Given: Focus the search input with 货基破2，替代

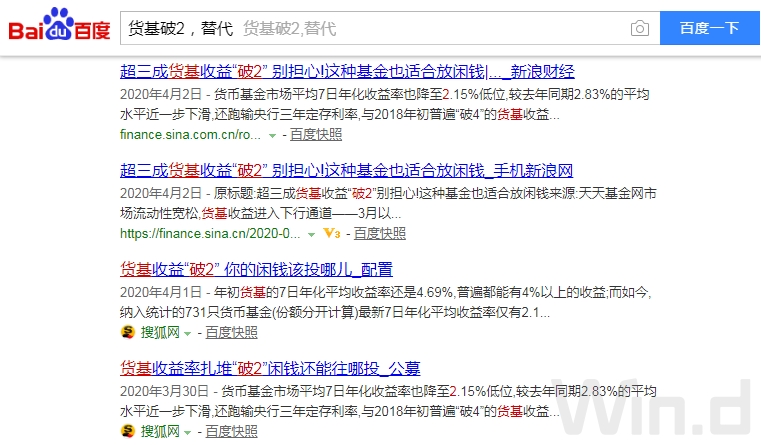Looking at the screenshot, I should pos(390,28).
